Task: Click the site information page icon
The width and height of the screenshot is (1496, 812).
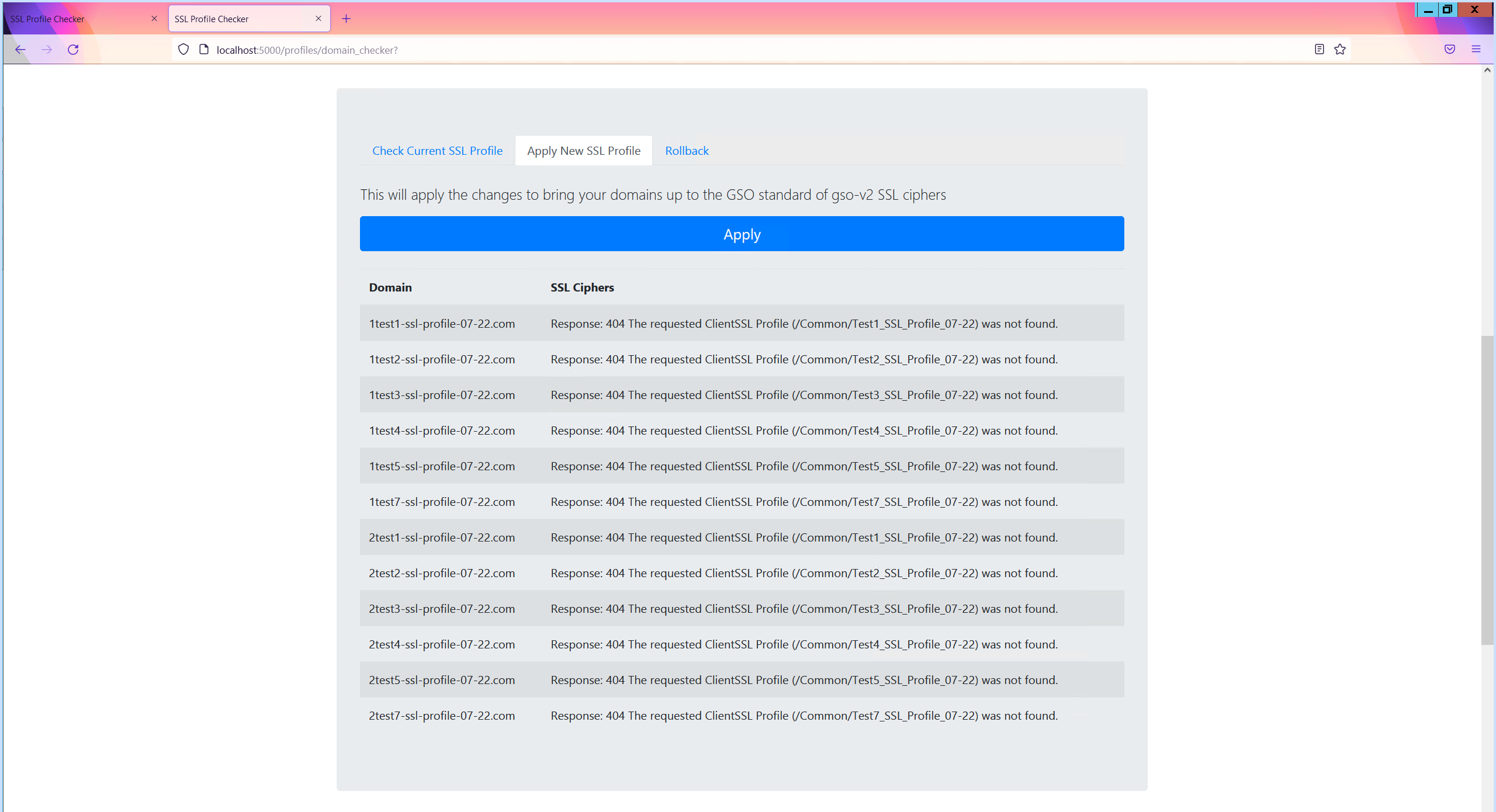Action: click(204, 50)
